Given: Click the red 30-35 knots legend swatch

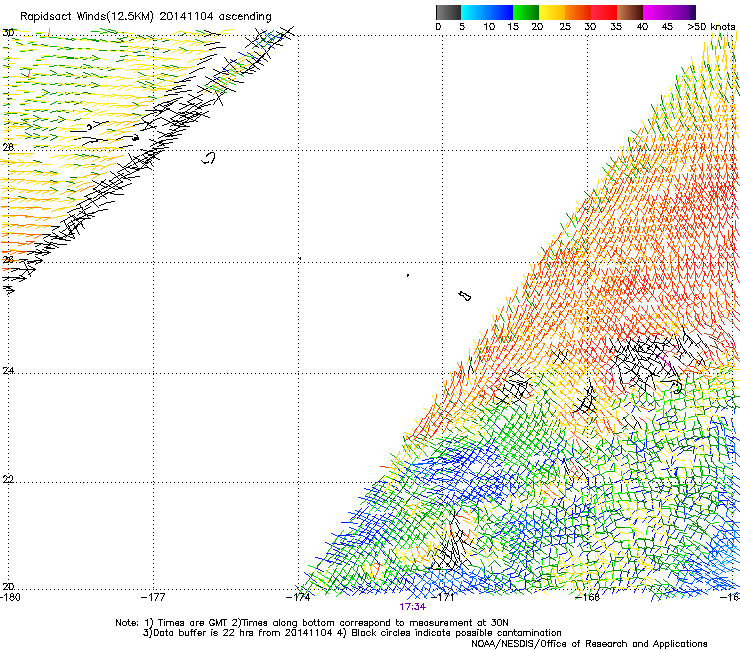Looking at the screenshot, I should pos(604,12).
